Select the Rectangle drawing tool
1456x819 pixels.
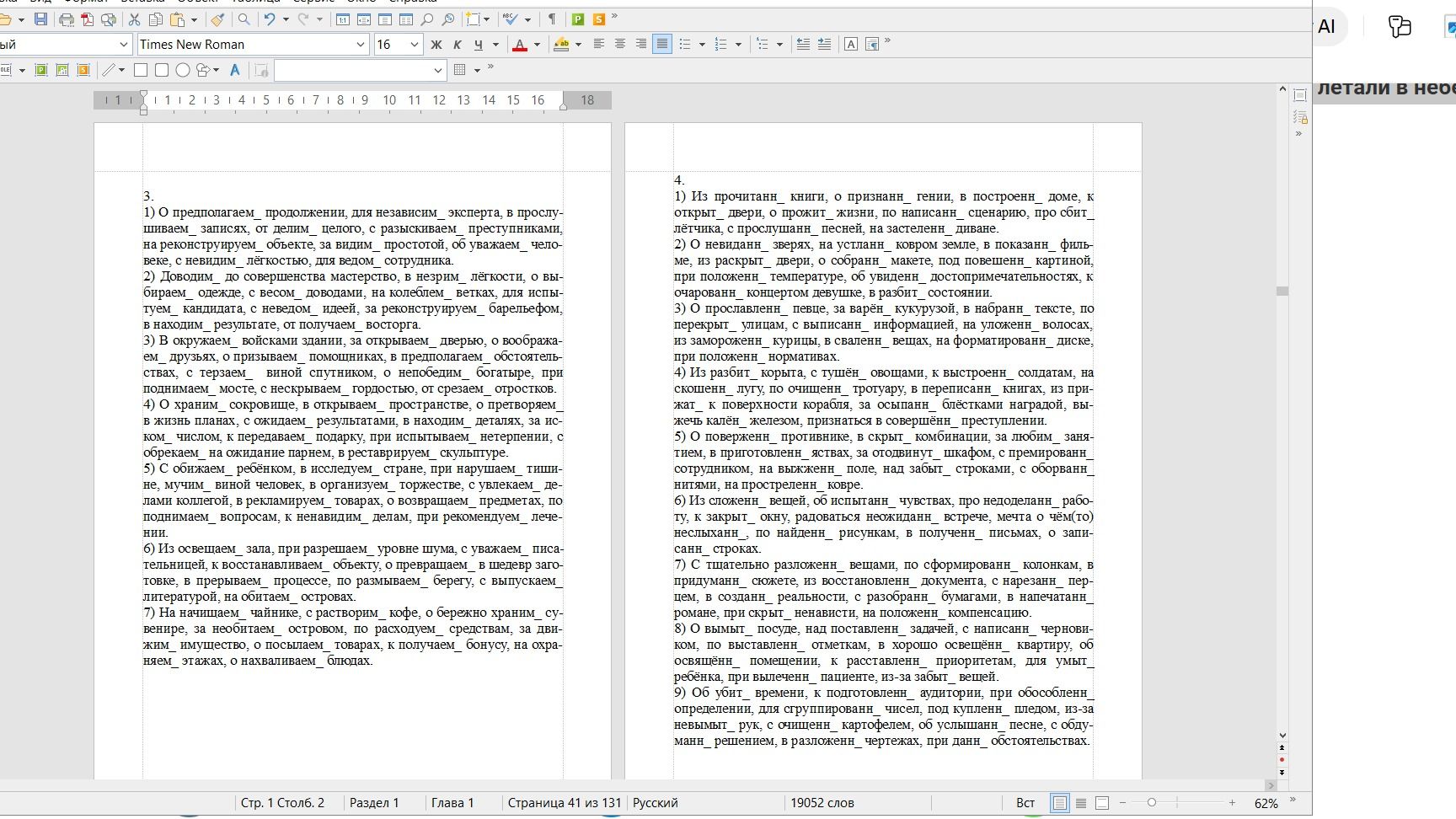click(x=141, y=70)
